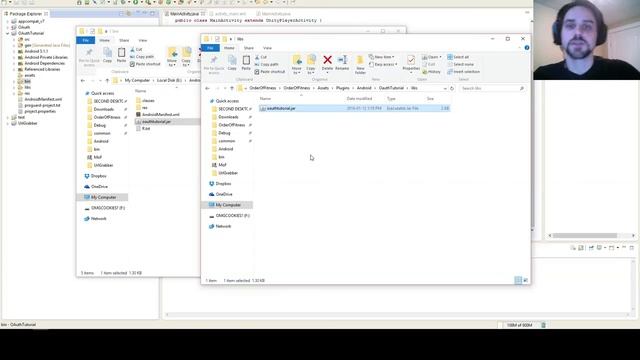Click Edit in front Explorer Open group
Screen dimensions: 640x360
coord(429,64)
